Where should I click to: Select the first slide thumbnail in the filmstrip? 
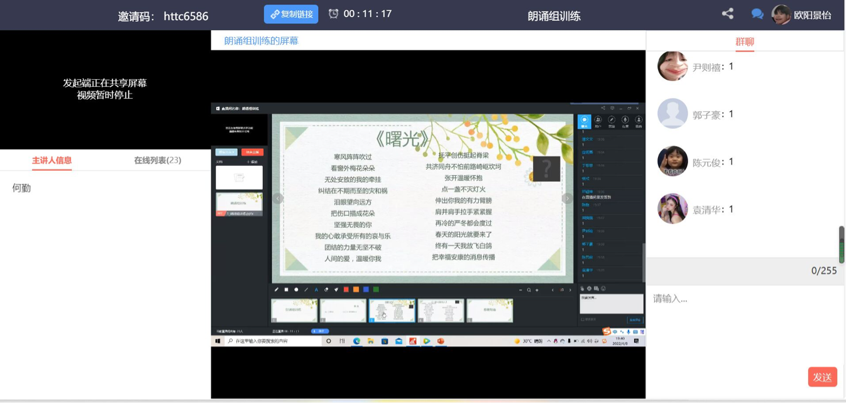(294, 311)
